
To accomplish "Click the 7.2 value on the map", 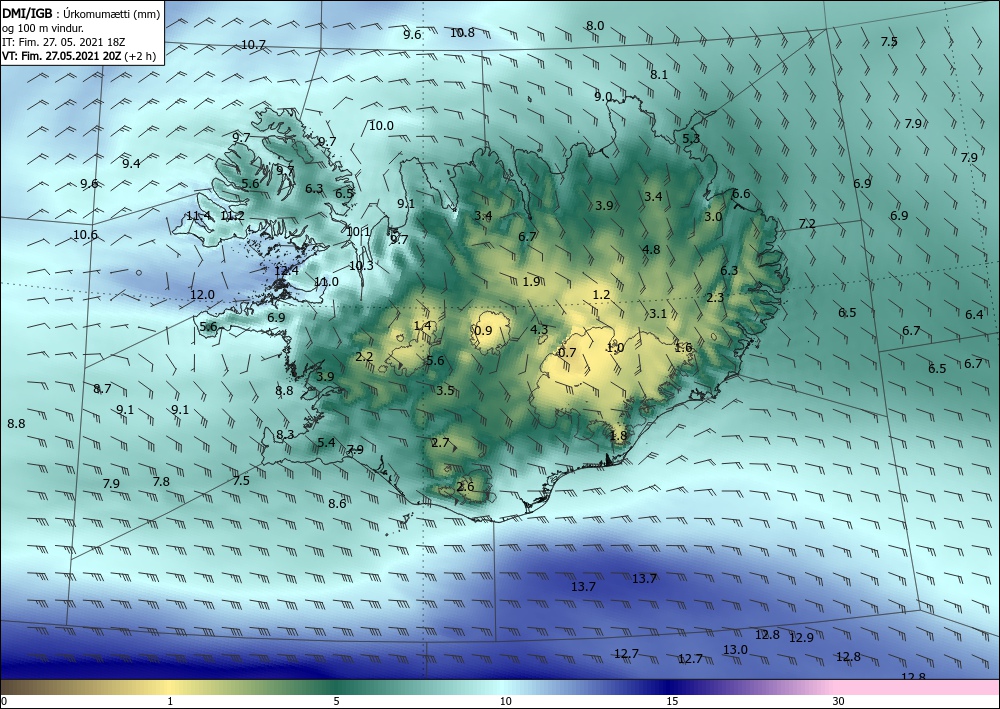I will point(807,224).
